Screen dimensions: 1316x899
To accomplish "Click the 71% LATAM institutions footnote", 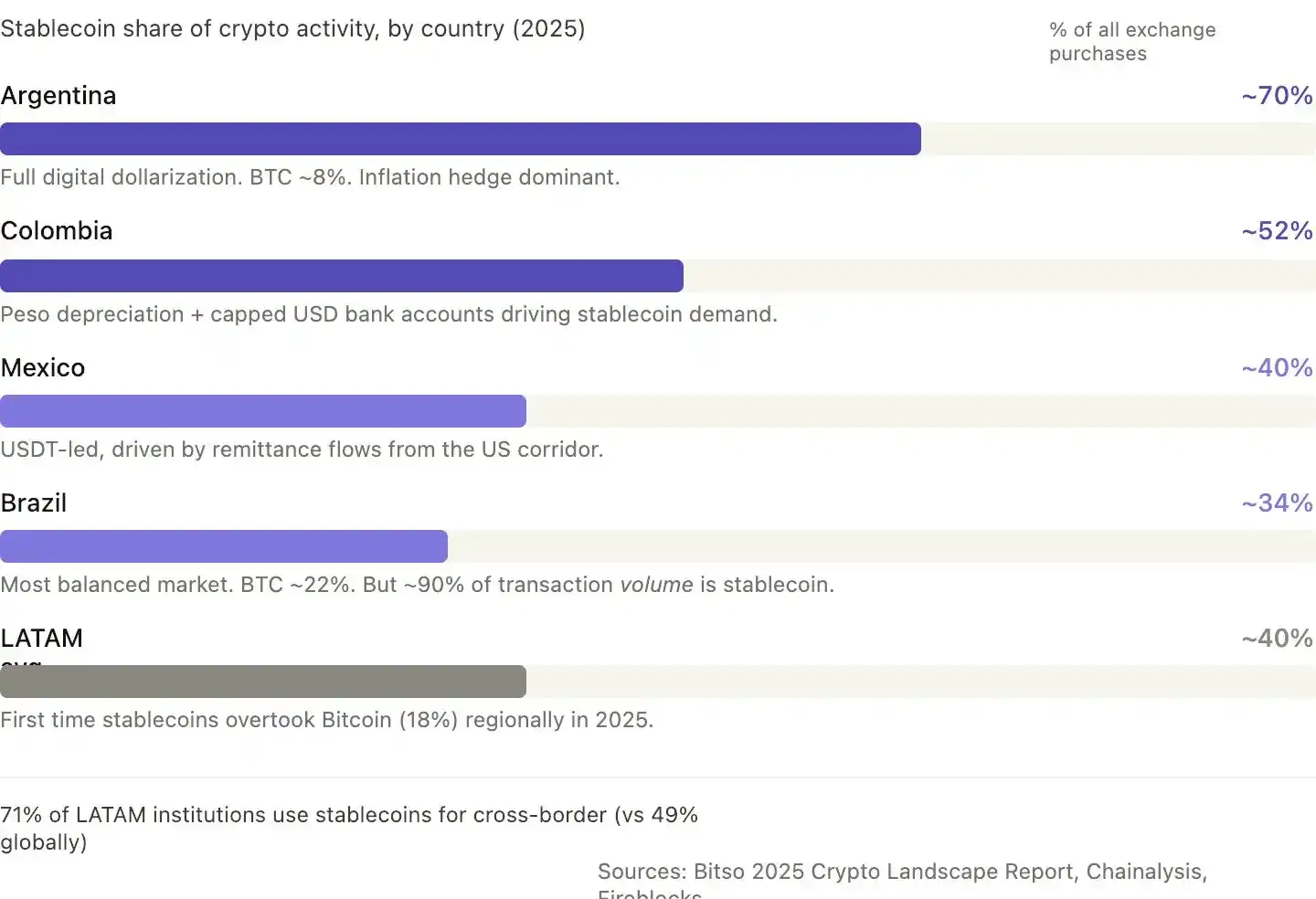I will coord(349,829).
